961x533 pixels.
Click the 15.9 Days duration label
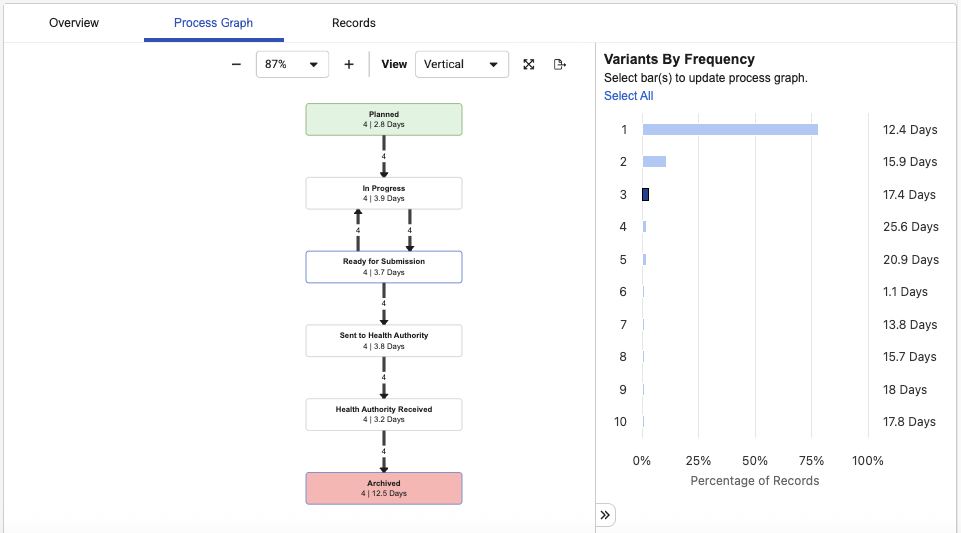[x=910, y=162]
